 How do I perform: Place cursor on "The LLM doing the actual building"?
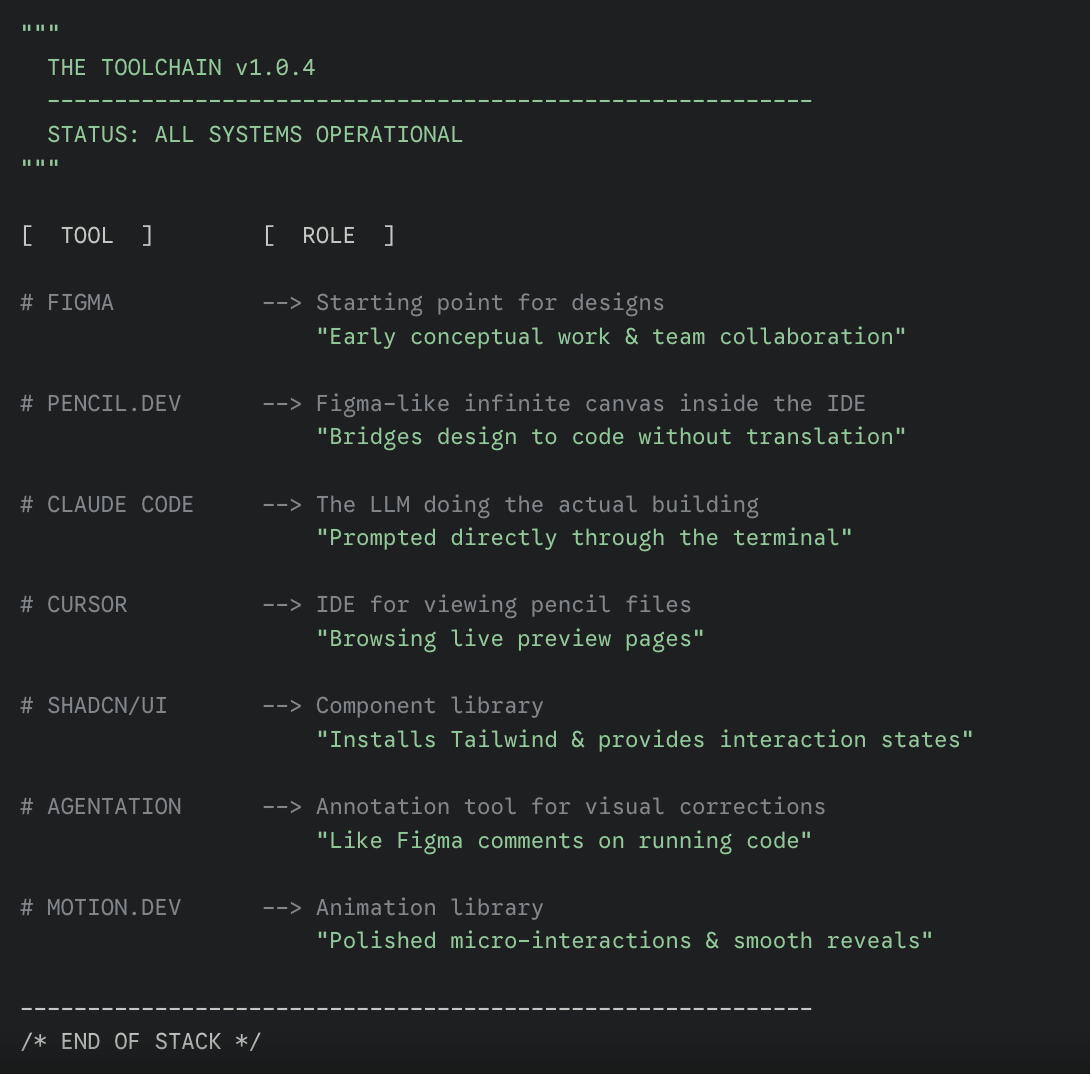click(537, 505)
